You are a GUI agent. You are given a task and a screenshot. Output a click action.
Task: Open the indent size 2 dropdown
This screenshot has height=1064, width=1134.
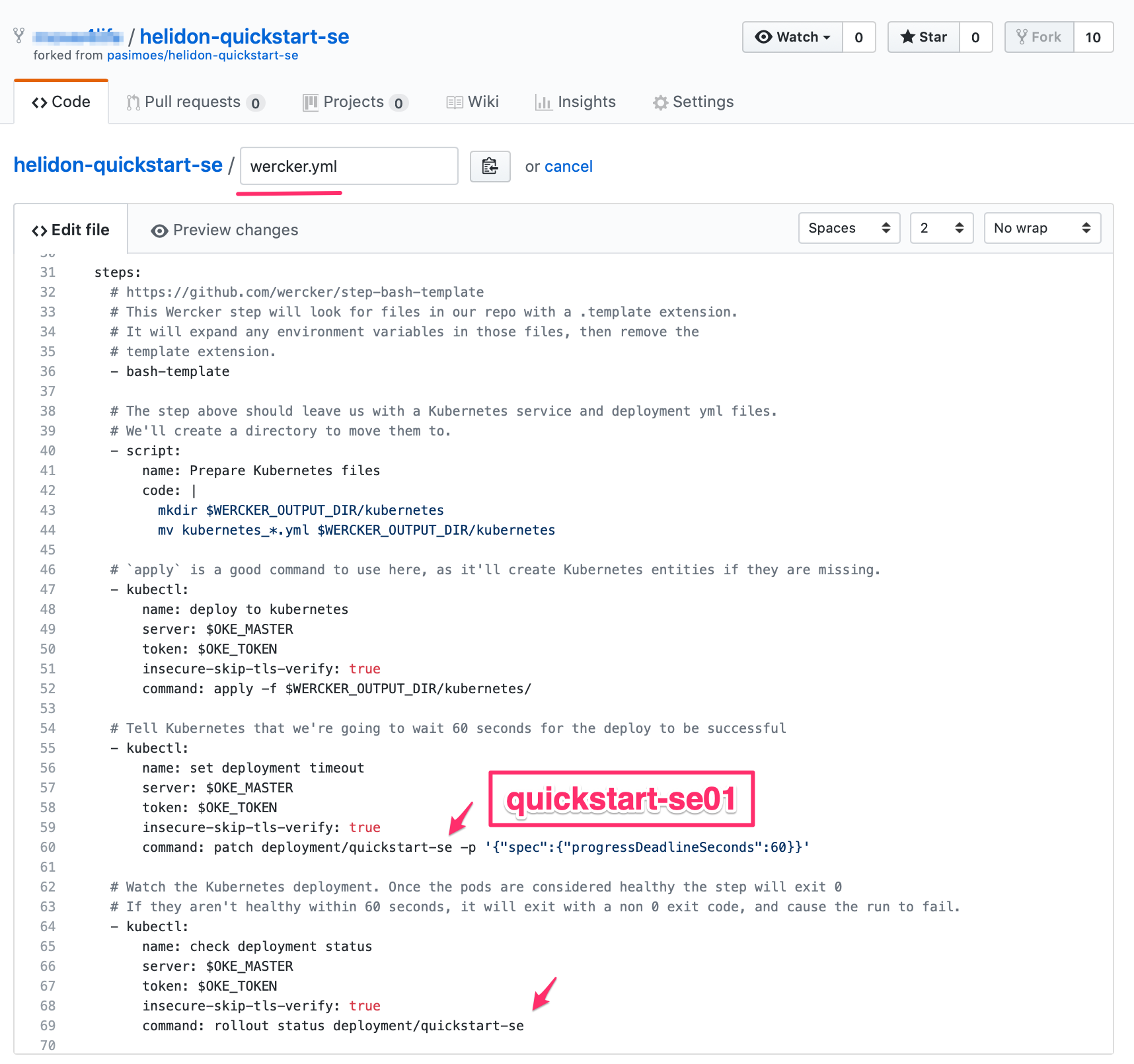pos(942,228)
